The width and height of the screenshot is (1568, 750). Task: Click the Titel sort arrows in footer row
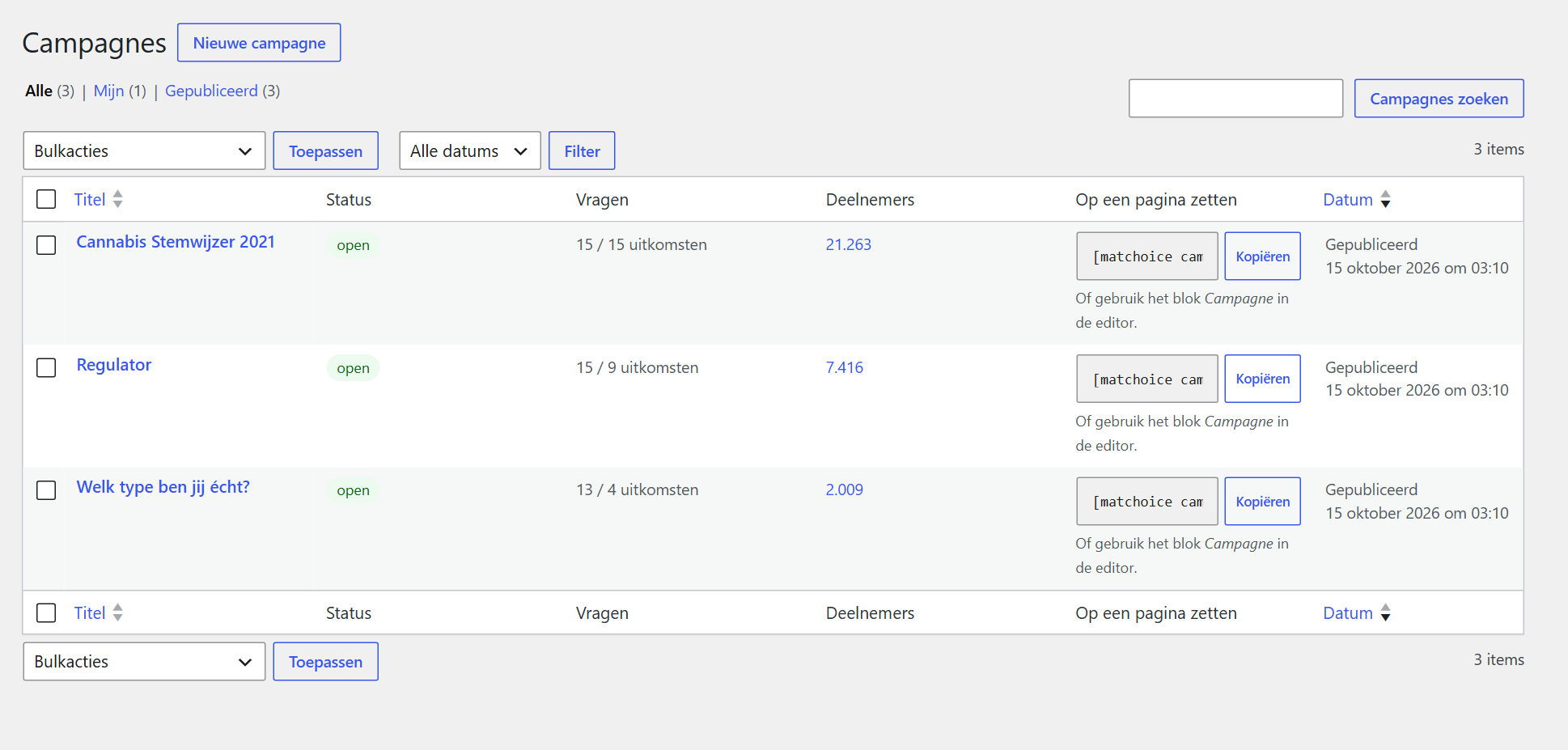coord(118,612)
